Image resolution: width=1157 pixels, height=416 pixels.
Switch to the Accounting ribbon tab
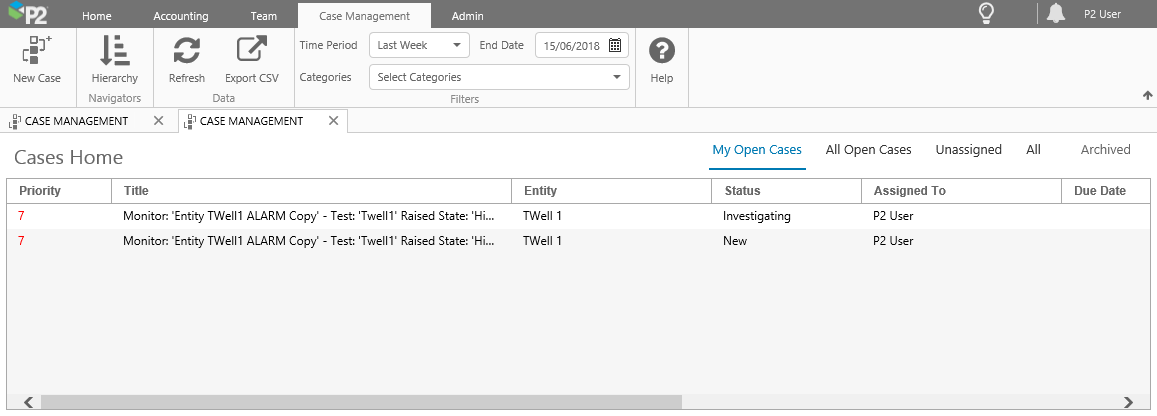tap(181, 16)
